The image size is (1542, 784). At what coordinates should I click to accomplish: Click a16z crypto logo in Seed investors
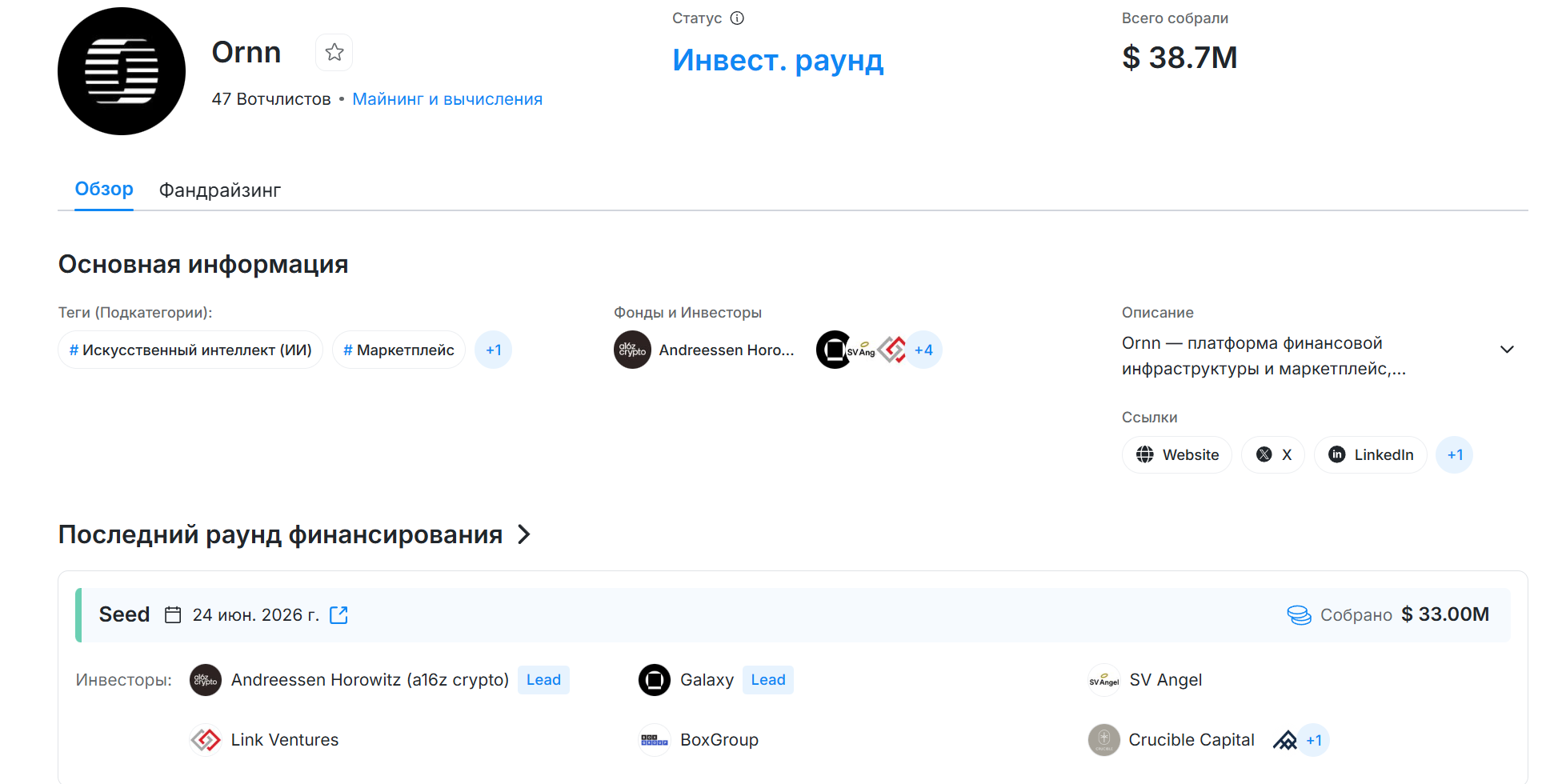click(x=206, y=680)
